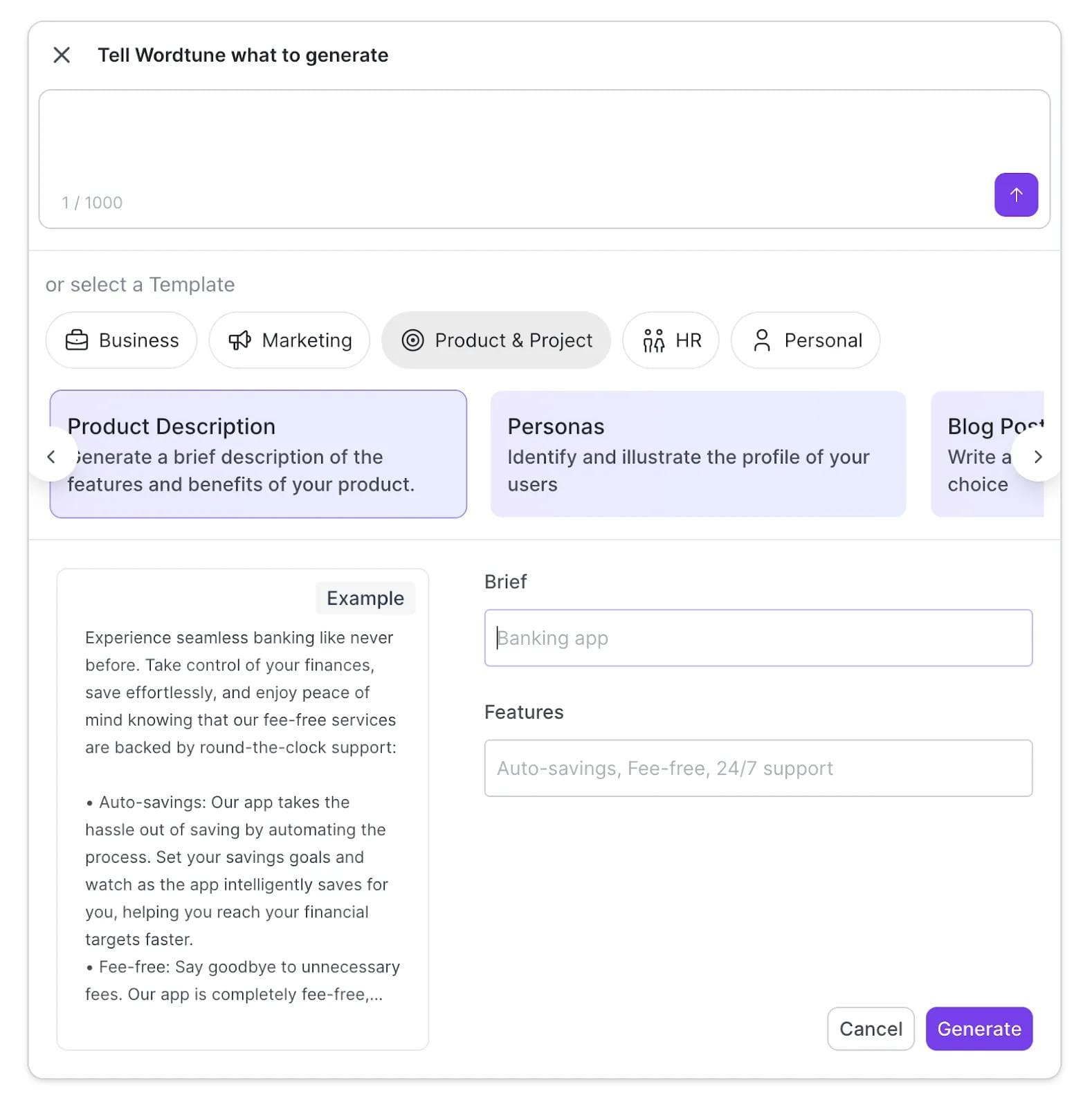Click the target icon on Product & Project
Screen dimensions: 1092x1107
tap(412, 340)
